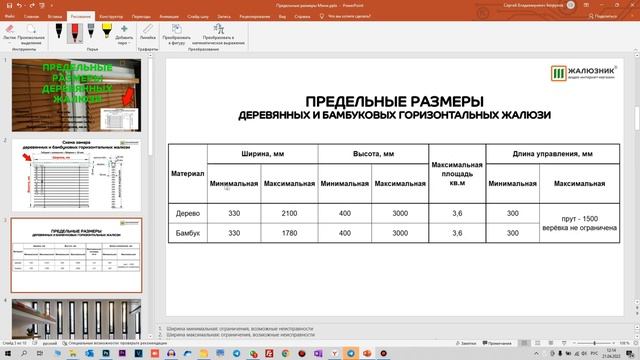Image resolution: width=640 pixels, height=360 pixels.
Task: Click Convert to Math Expression button
Action: pyautogui.click(x=218, y=34)
